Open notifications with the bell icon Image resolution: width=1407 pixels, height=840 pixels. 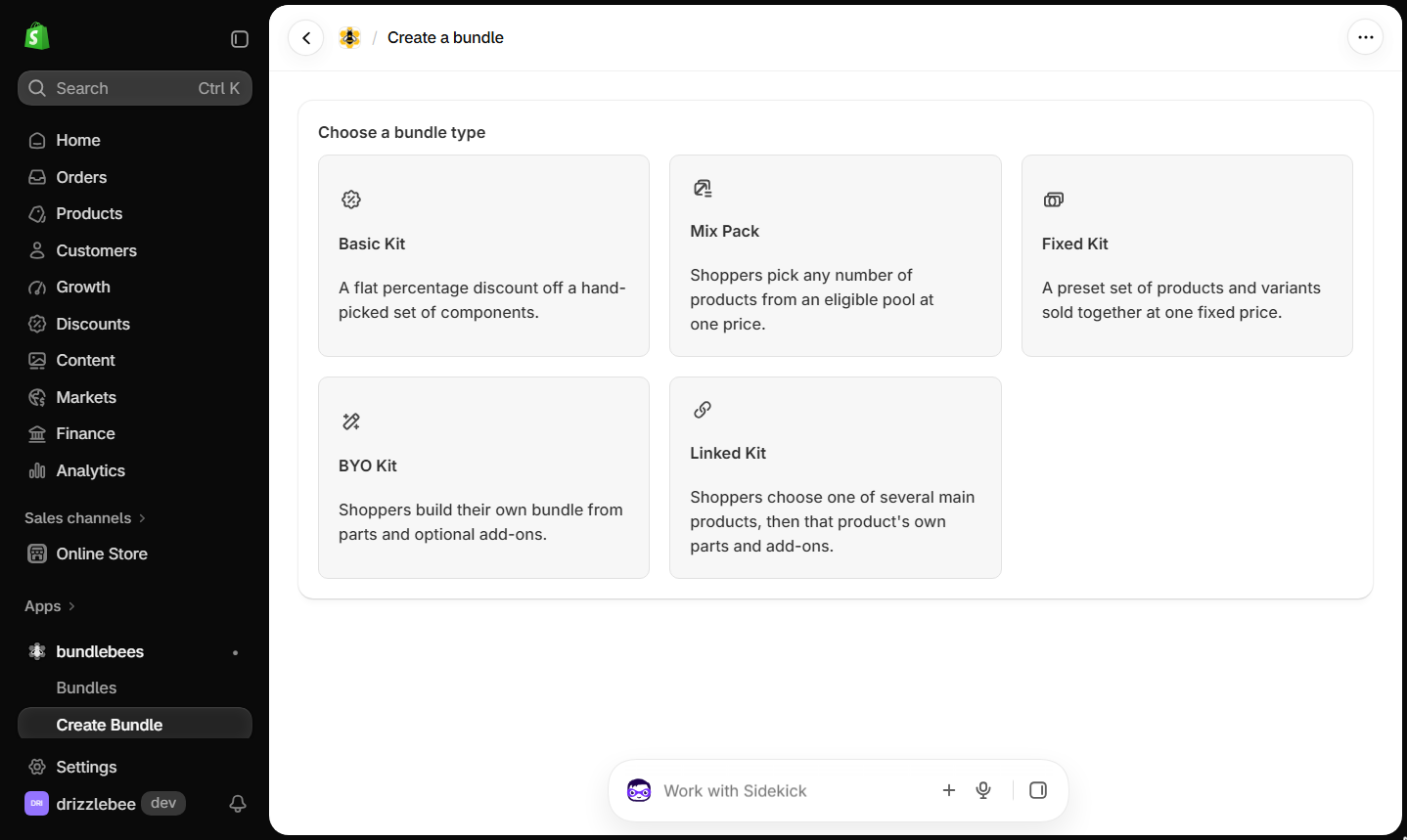pyautogui.click(x=238, y=803)
